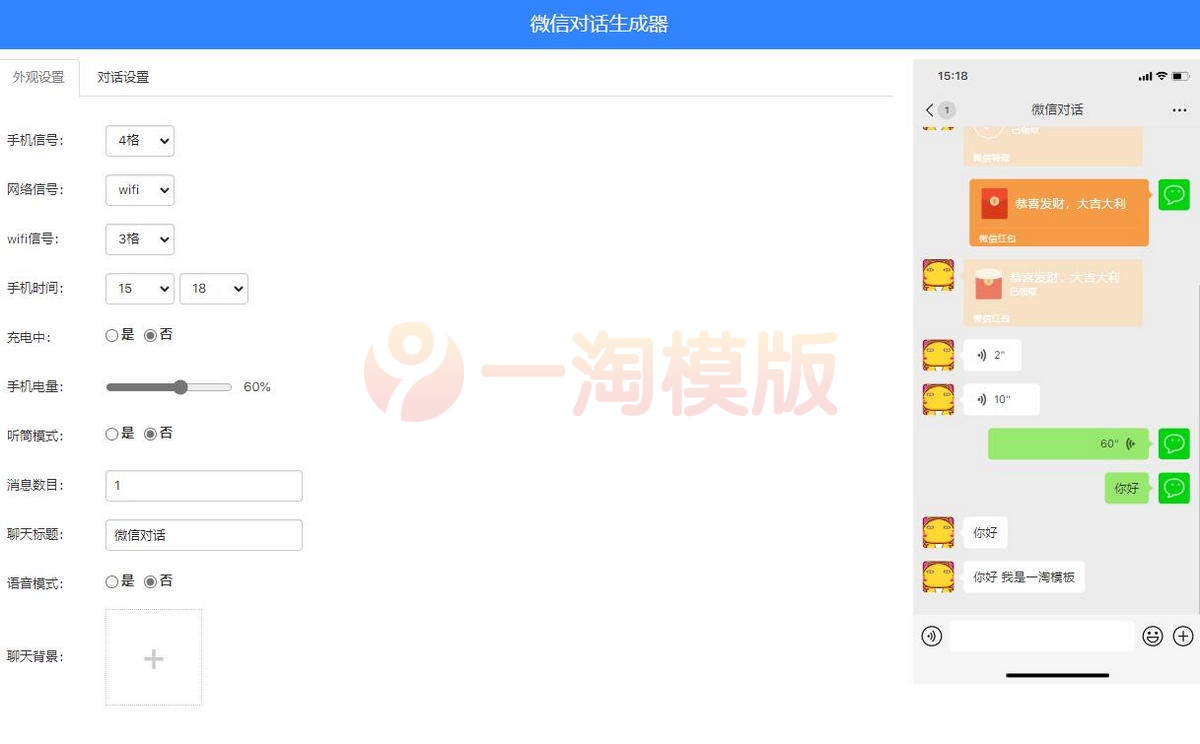The height and width of the screenshot is (744, 1200).
Task: Open the 手机信号 dropdown showing 4格
Action: (140, 141)
